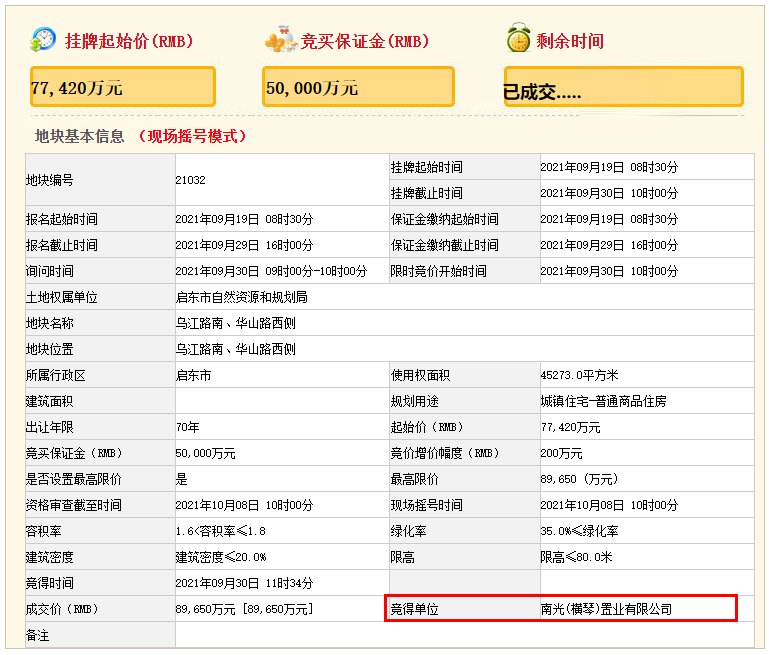769x655 pixels.
Task: Select the 限时竞价开始时间 date value
Action: 609,271
